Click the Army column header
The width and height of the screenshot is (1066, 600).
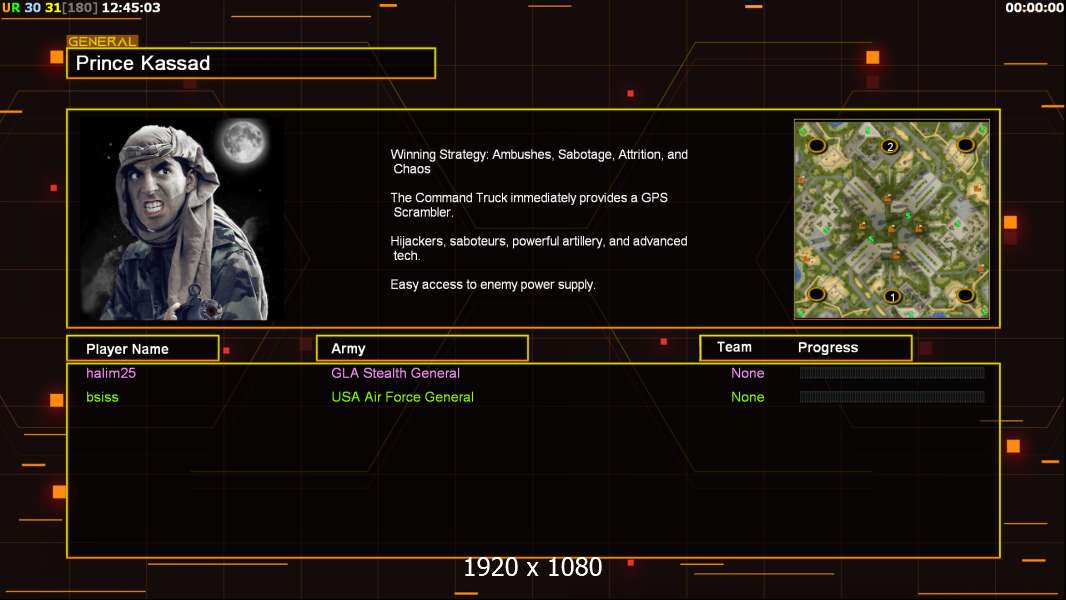coord(422,349)
